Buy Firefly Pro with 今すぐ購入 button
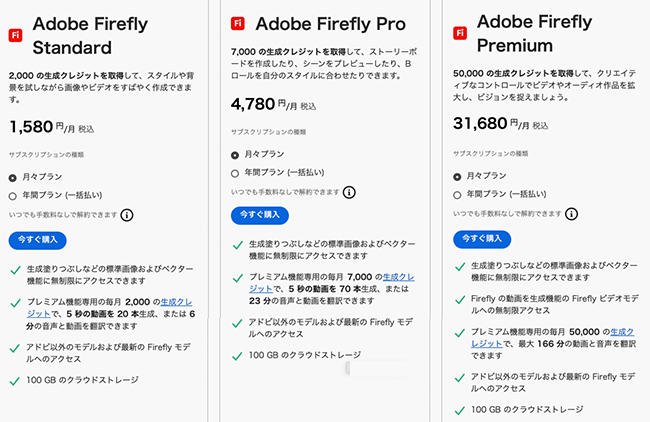 pyautogui.click(x=260, y=215)
